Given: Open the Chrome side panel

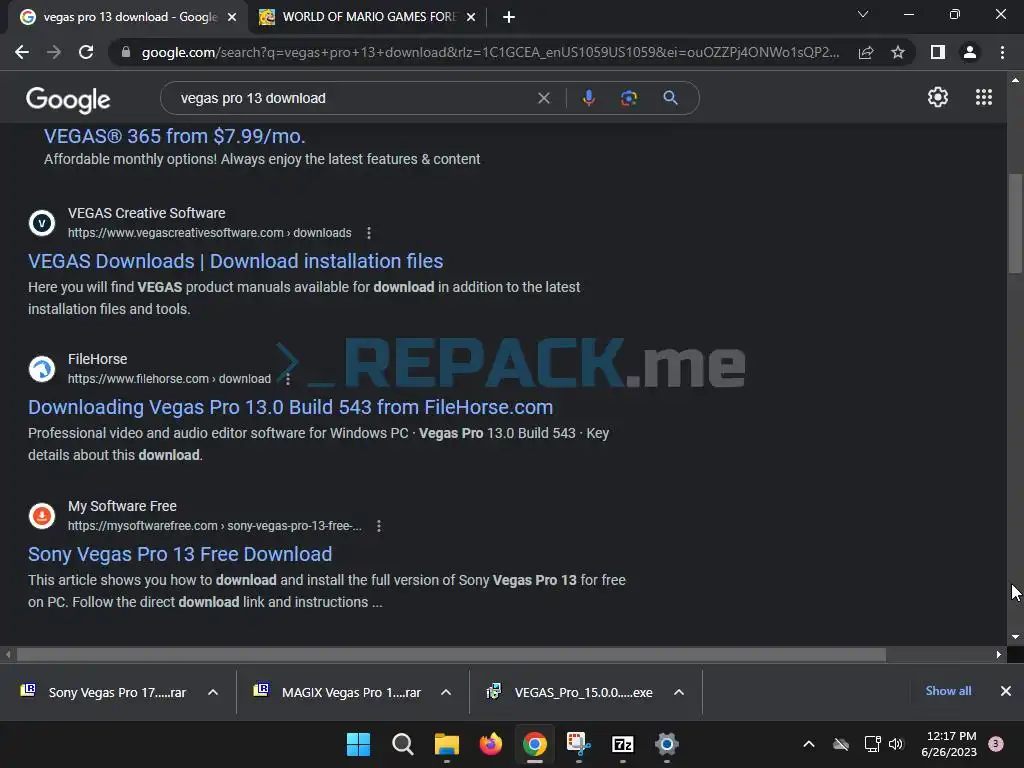Looking at the screenshot, I should [938, 52].
